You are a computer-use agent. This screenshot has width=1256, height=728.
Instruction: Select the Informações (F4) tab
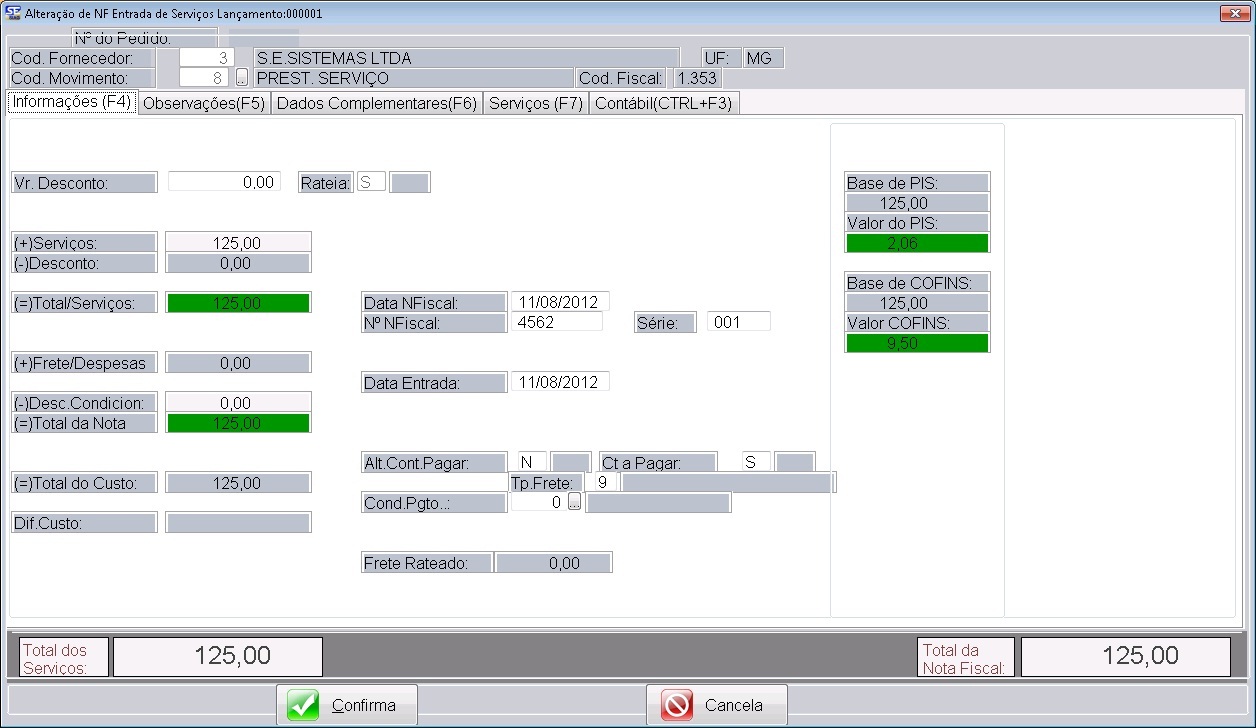(x=71, y=102)
